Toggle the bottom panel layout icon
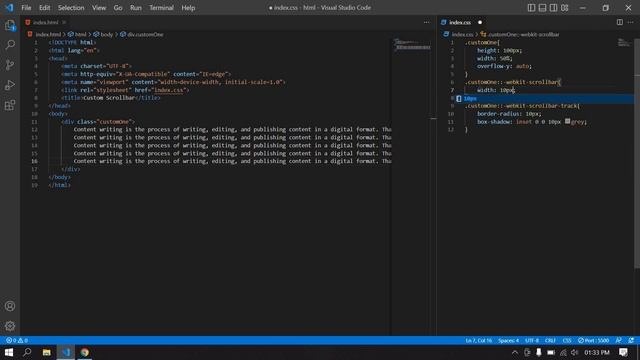640x360 pixels. pyautogui.click(x=542, y=8)
